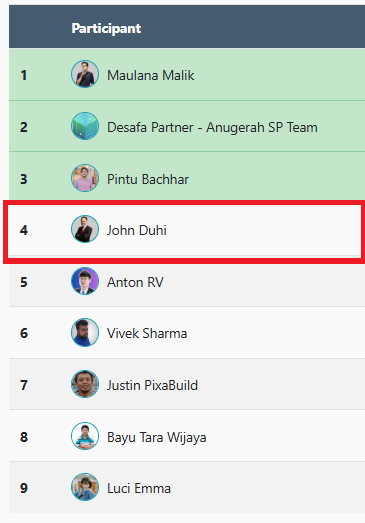The height and width of the screenshot is (523, 365).
Task: Open Desafa Partner team cube avatar
Action: [x=85, y=126]
